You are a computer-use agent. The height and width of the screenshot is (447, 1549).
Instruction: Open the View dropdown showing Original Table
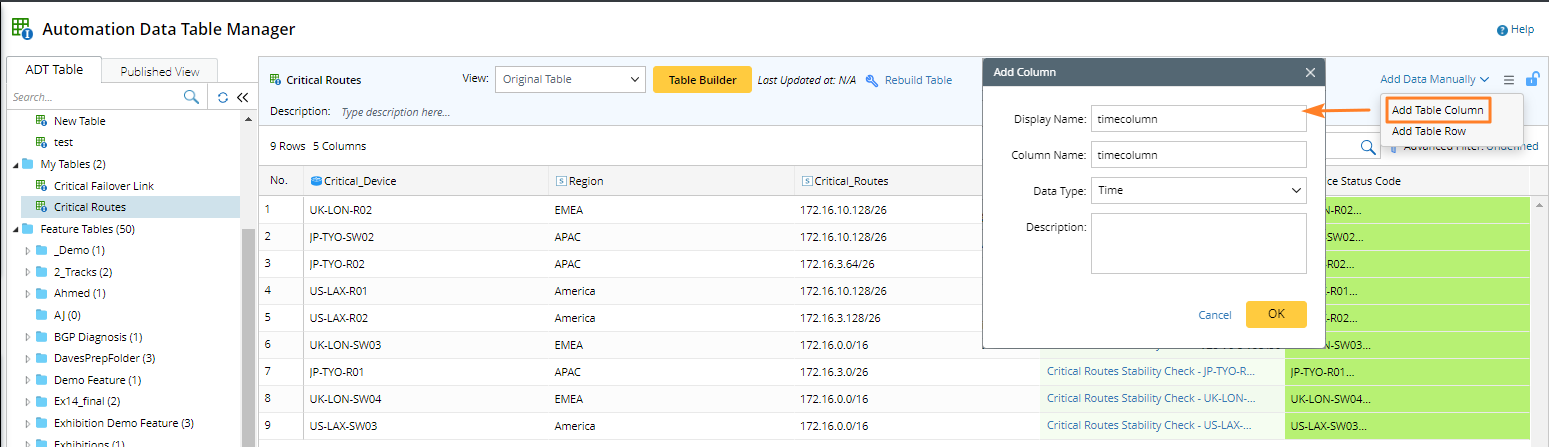pos(570,79)
